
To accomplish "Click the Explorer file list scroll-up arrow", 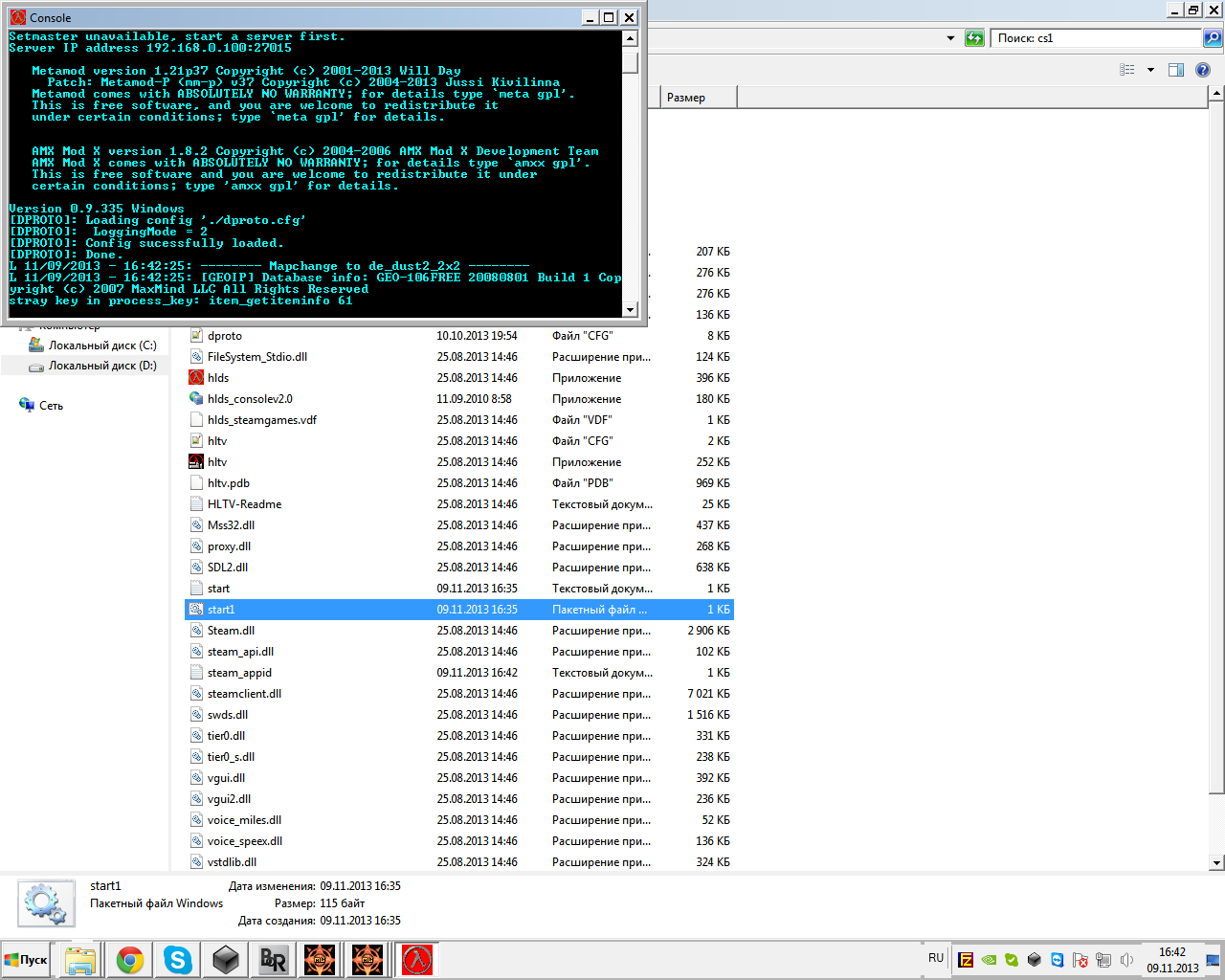I will [1216, 94].
